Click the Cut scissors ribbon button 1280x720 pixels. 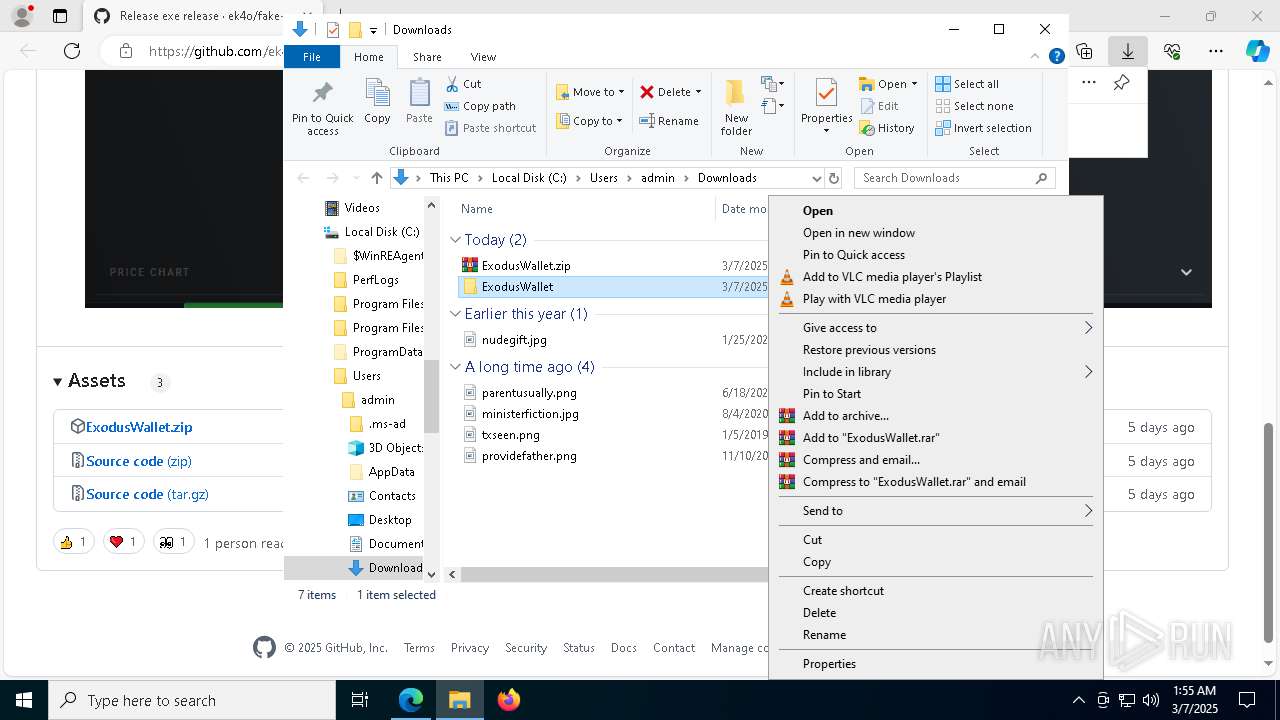pyautogui.click(x=463, y=84)
